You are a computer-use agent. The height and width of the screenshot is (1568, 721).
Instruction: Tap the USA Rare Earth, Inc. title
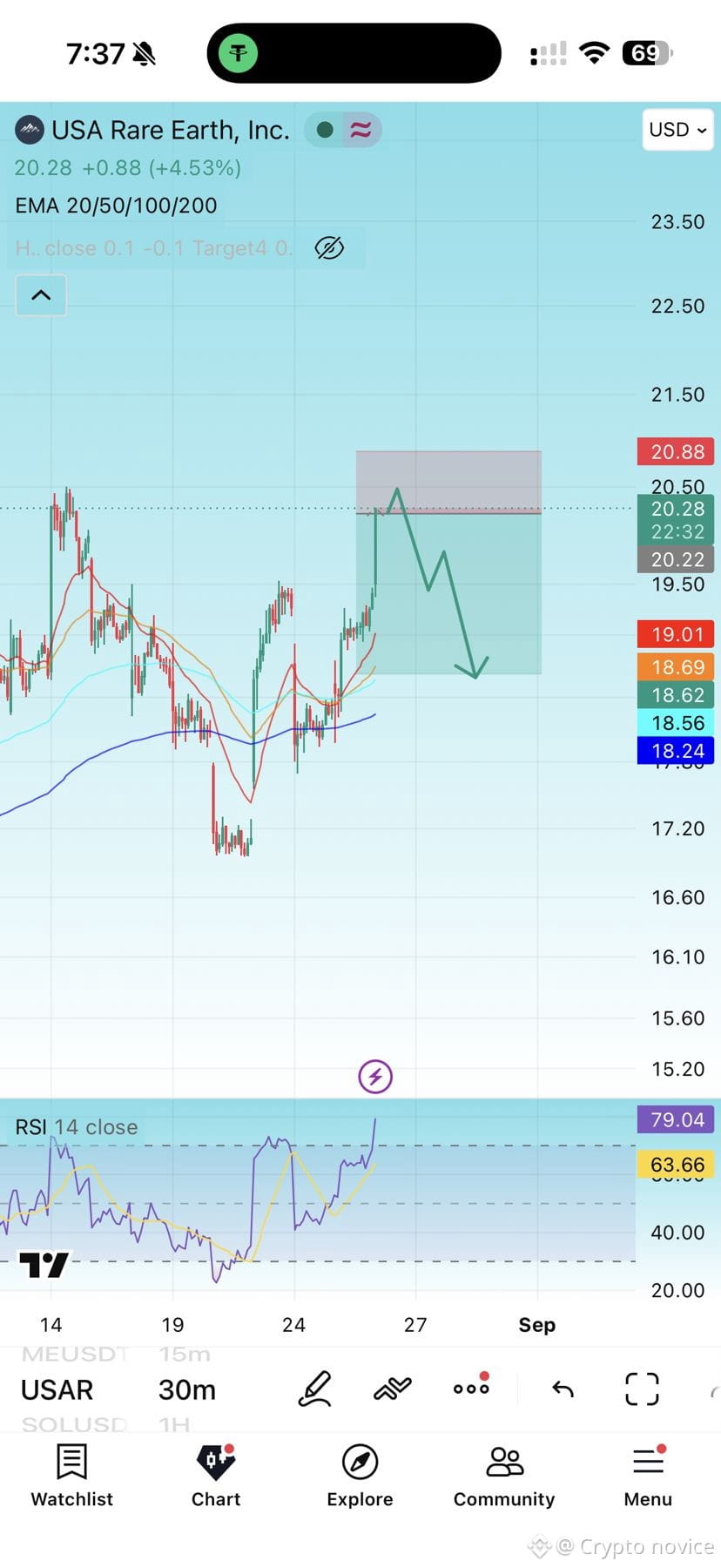pos(170,130)
